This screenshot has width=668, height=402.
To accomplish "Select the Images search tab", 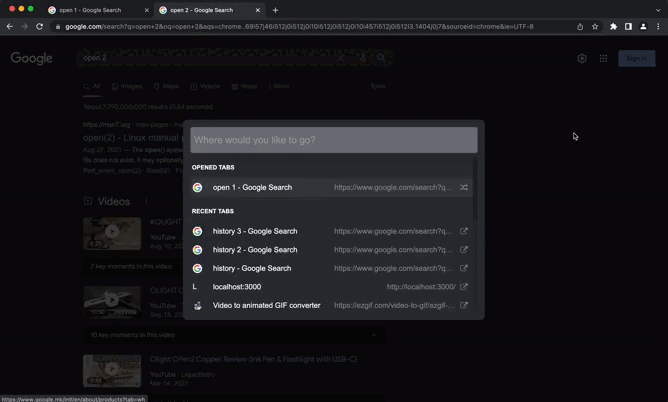I will [127, 86].
